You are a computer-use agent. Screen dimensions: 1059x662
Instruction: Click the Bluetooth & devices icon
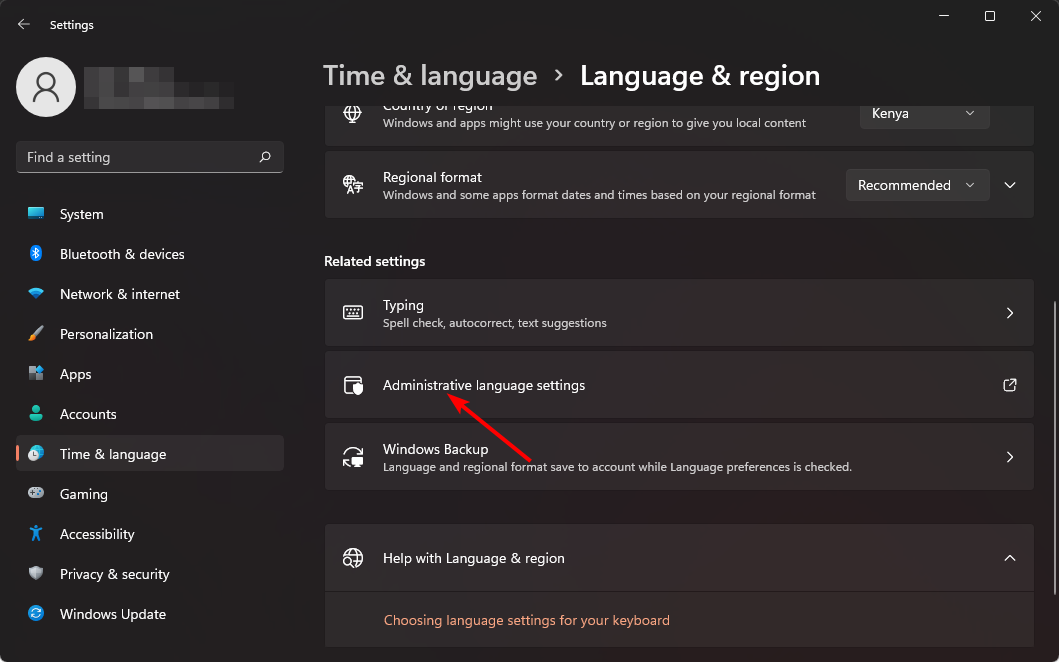click(x=36, y=254)
